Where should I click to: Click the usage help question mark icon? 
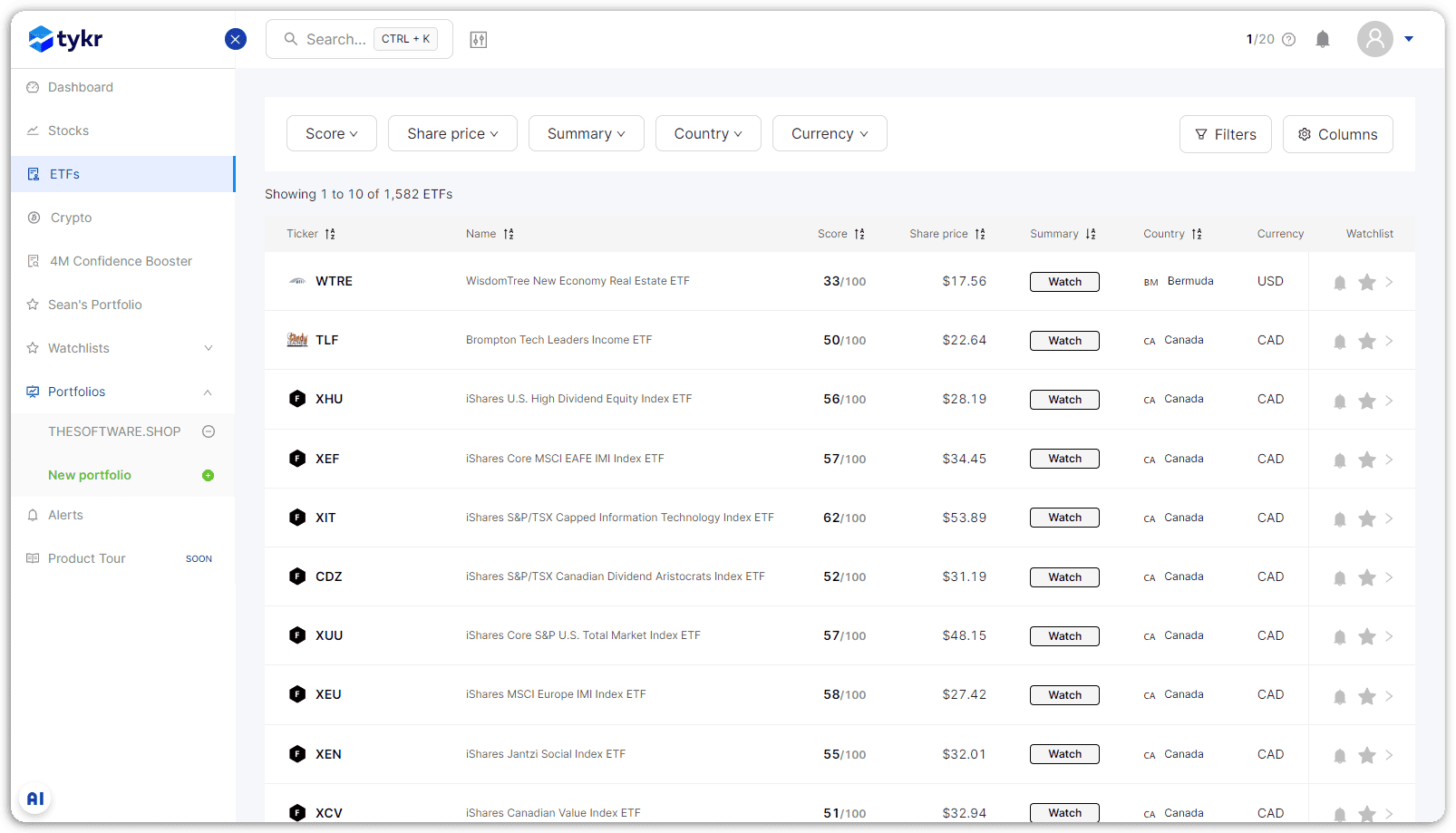(1289, 39)
